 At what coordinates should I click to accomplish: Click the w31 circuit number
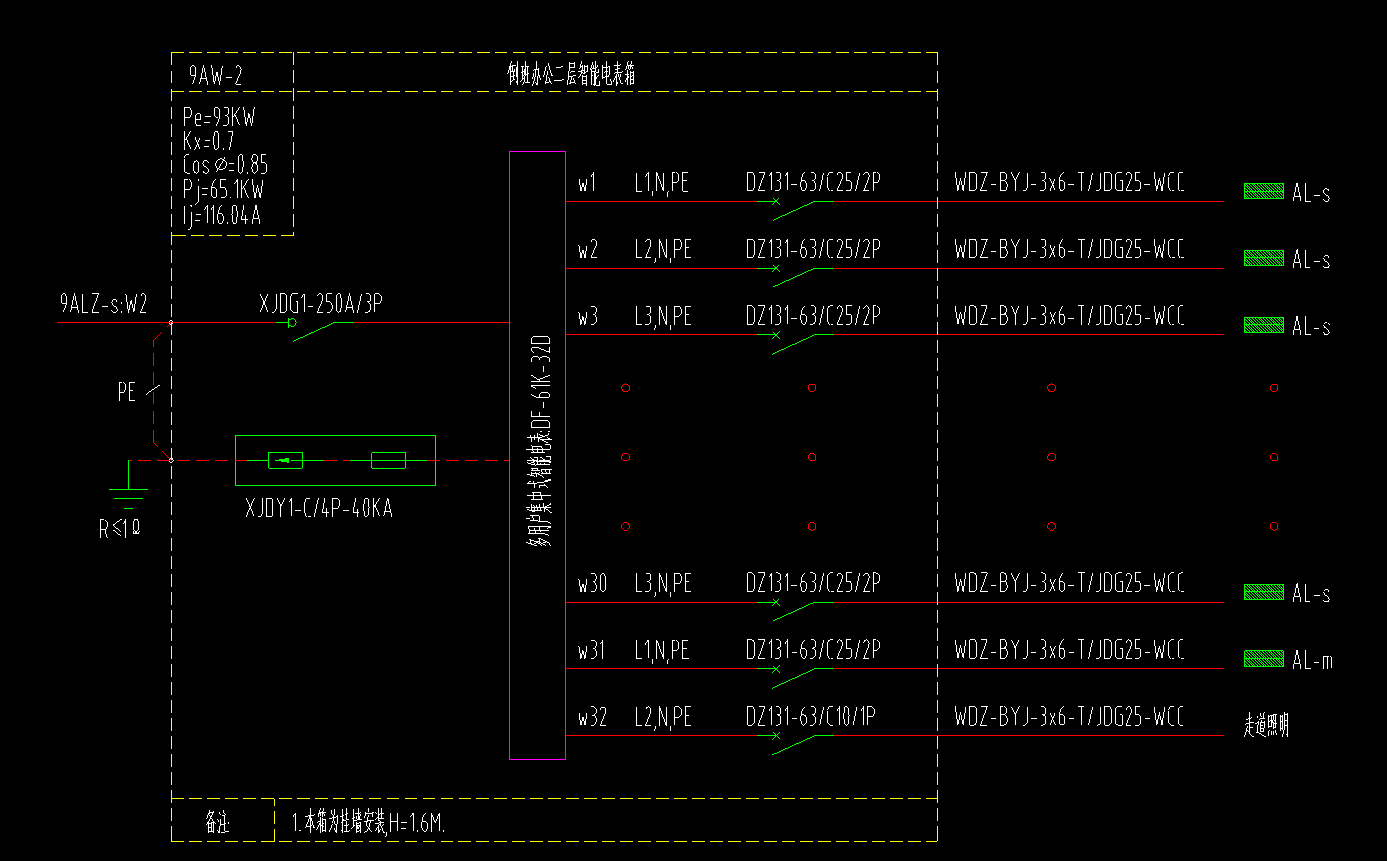591,651
